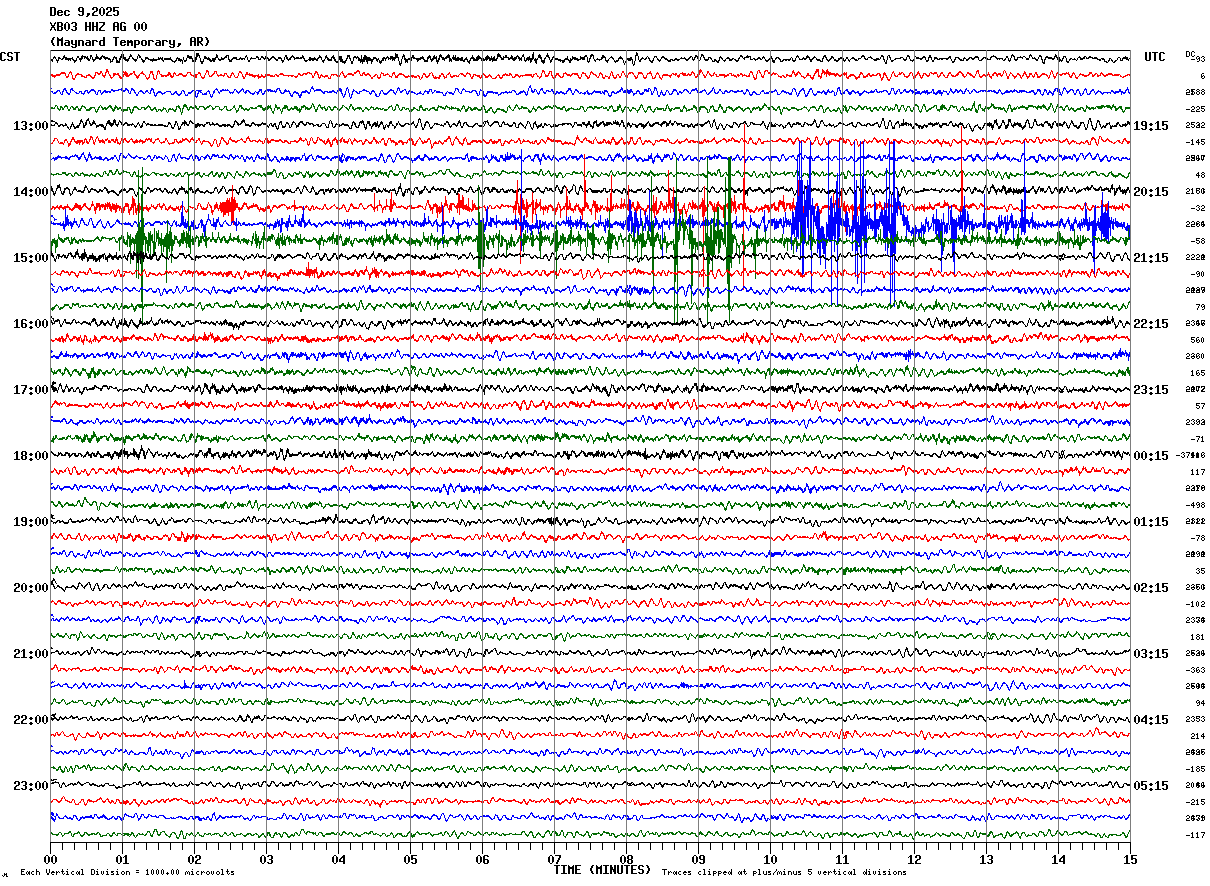This screenshot has width=1210, height=886.
Task: Click the 00 minute tick on x-axis
Action: click(x=50, y=859)
